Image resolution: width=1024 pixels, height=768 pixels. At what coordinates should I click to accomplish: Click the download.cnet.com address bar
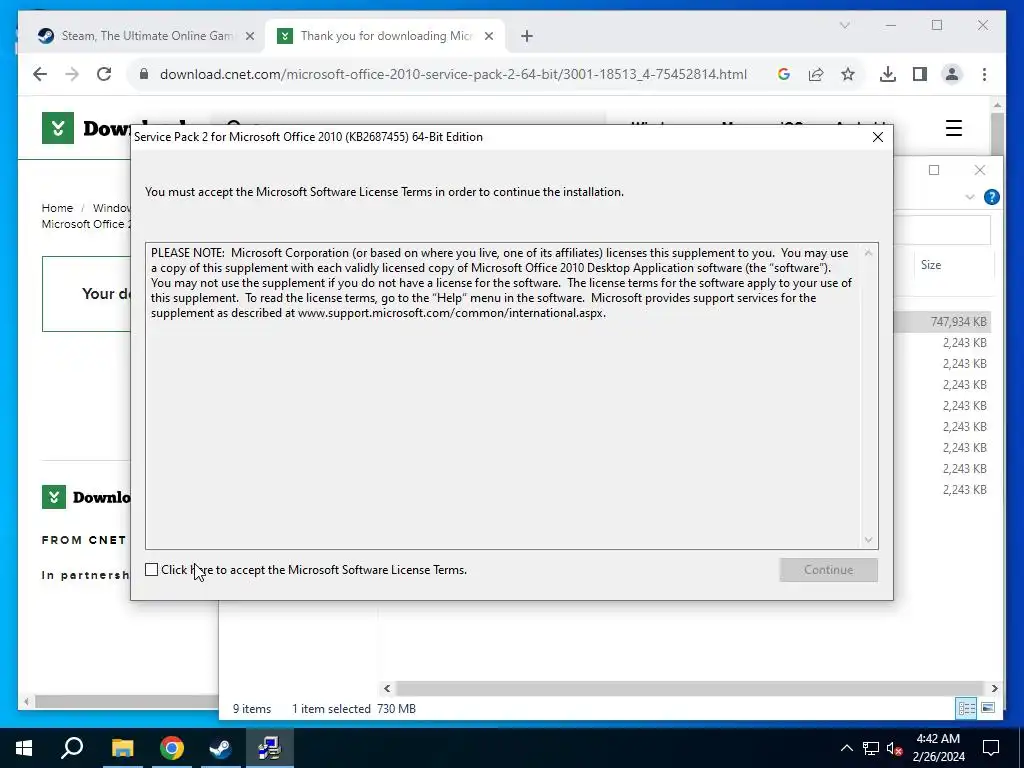coord(453,74)
